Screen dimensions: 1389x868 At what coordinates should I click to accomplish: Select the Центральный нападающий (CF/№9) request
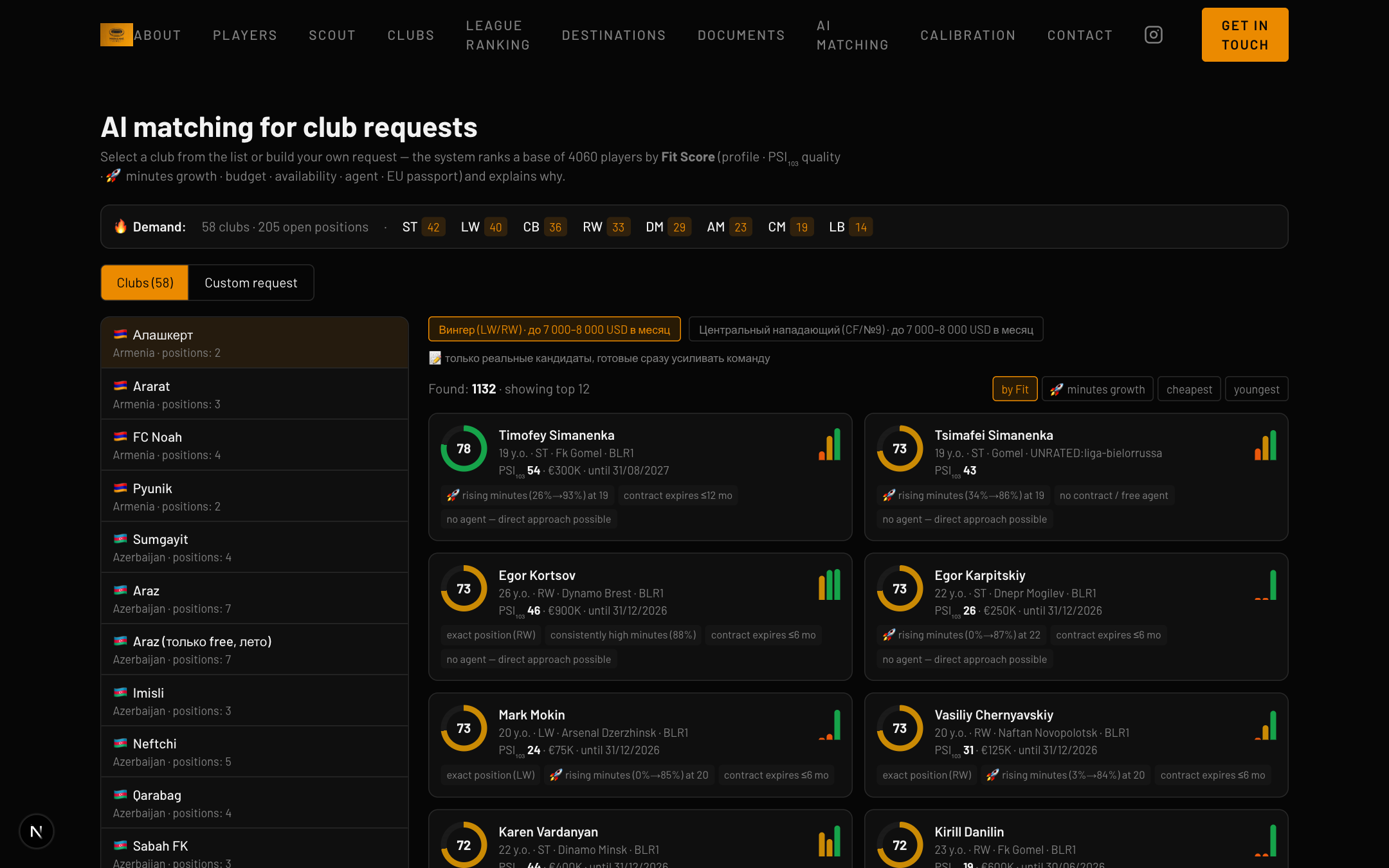(866, 329)
